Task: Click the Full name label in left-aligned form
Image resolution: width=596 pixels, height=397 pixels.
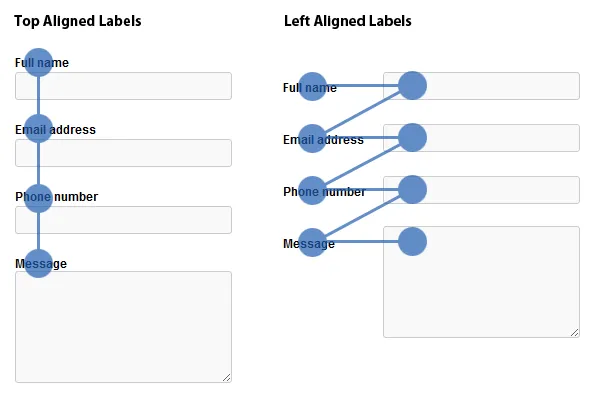Action: 310,88
